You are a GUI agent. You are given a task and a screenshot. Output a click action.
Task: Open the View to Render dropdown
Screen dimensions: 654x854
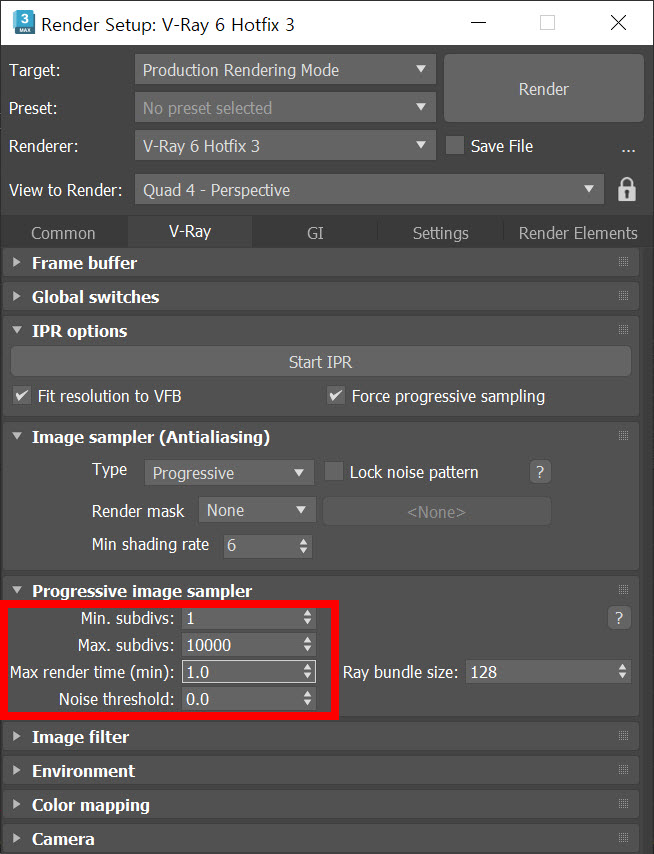(369, 190)
